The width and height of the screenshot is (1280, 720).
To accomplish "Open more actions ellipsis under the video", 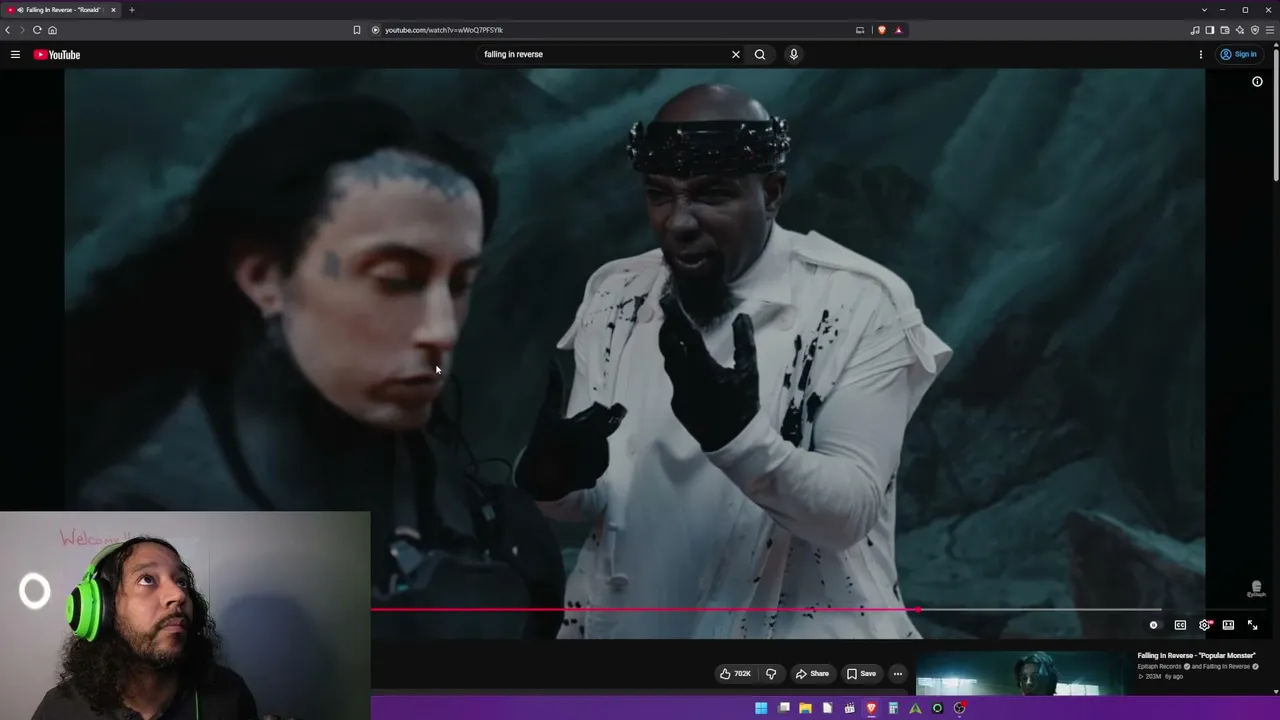I will [898, 674].
